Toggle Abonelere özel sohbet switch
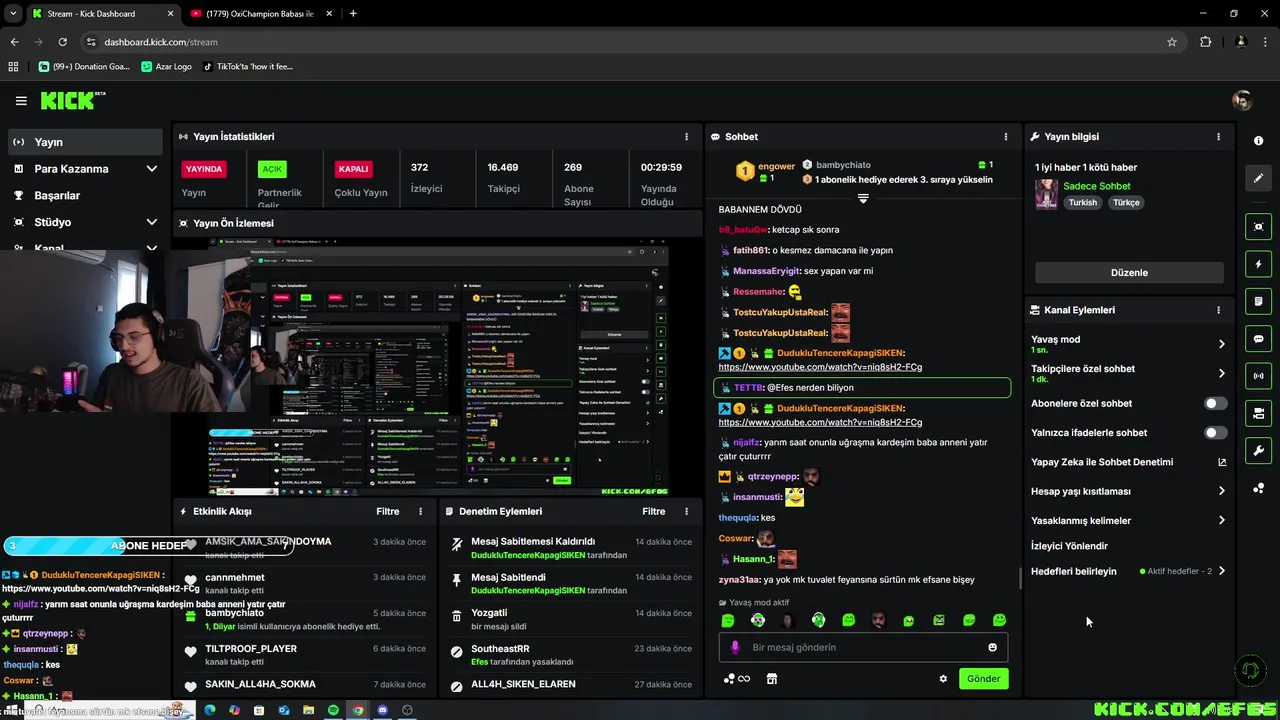 [x=1215, y=403]
